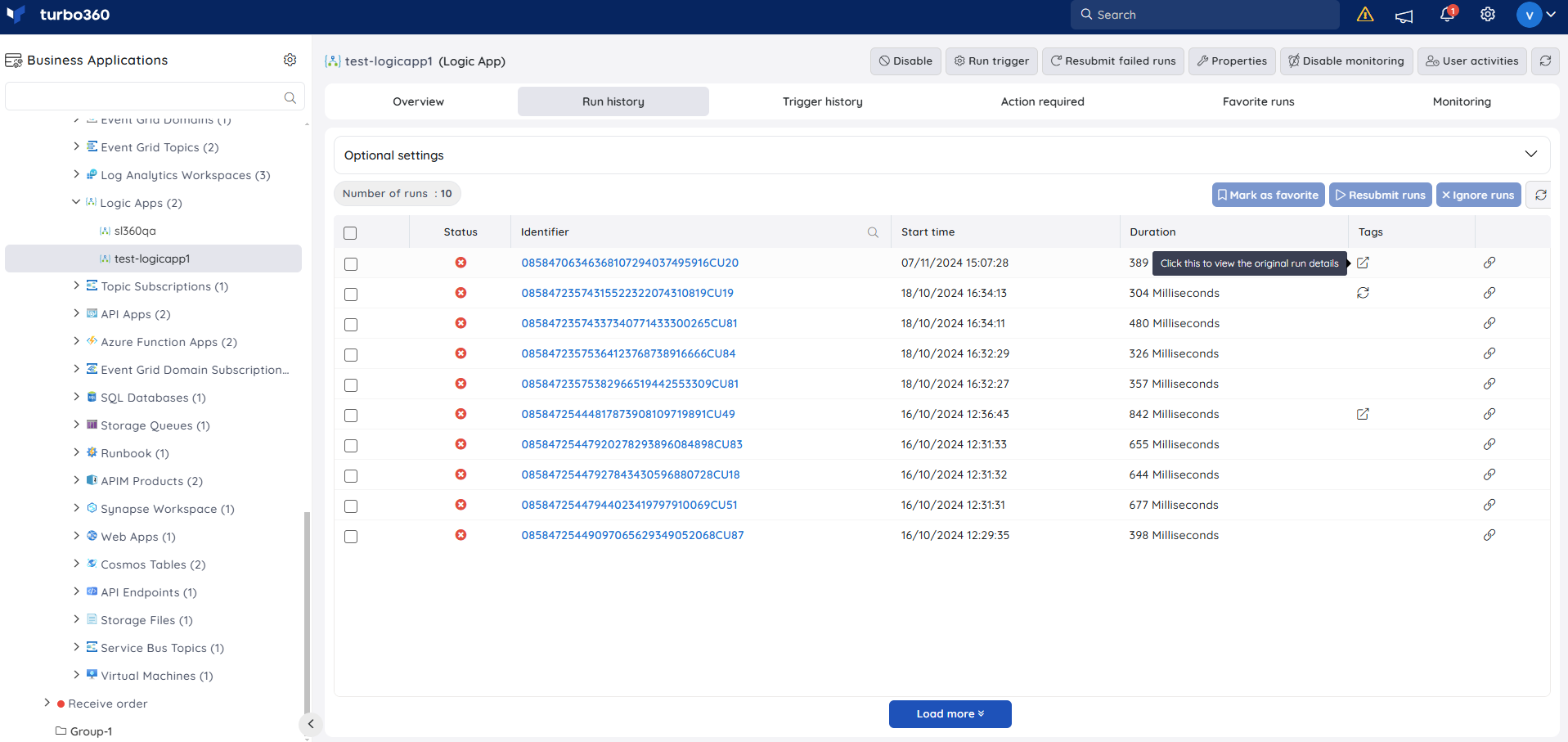The image size is (1568, 742).
Task: Open the announcements megaphone icon
Action: (x=1404, y=16)
